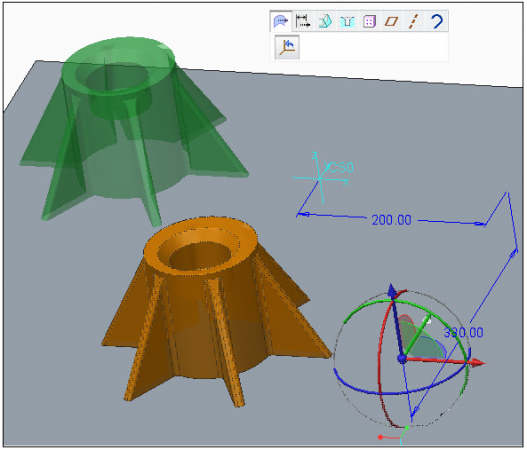The height and width of the screenshot is (450, 527).
Task: Select the 200.00 dimension value
Action: click(392, 220)
